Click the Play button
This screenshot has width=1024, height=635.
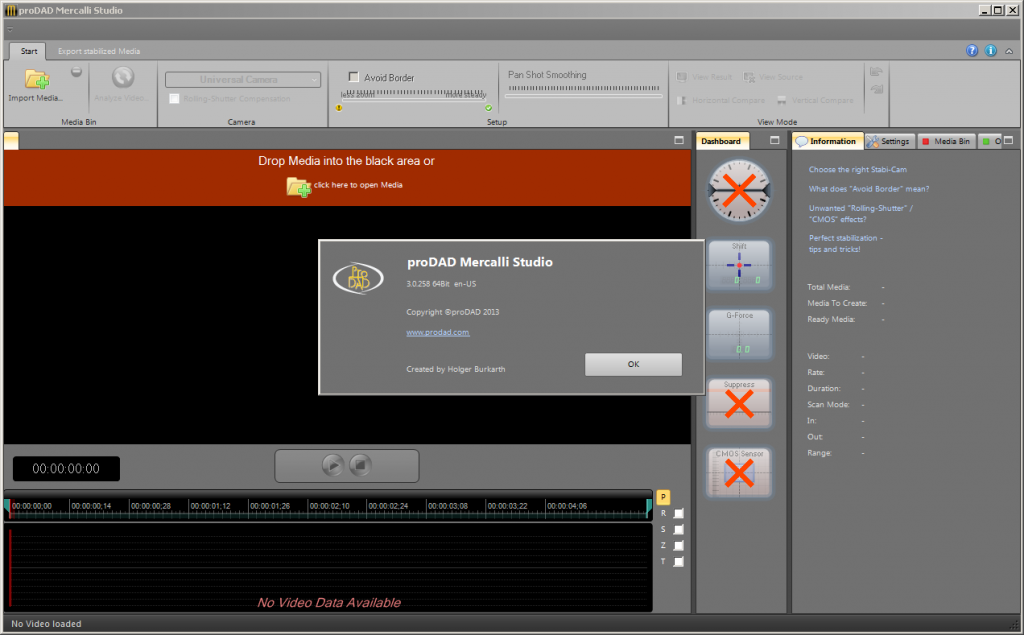coord(332,465)
